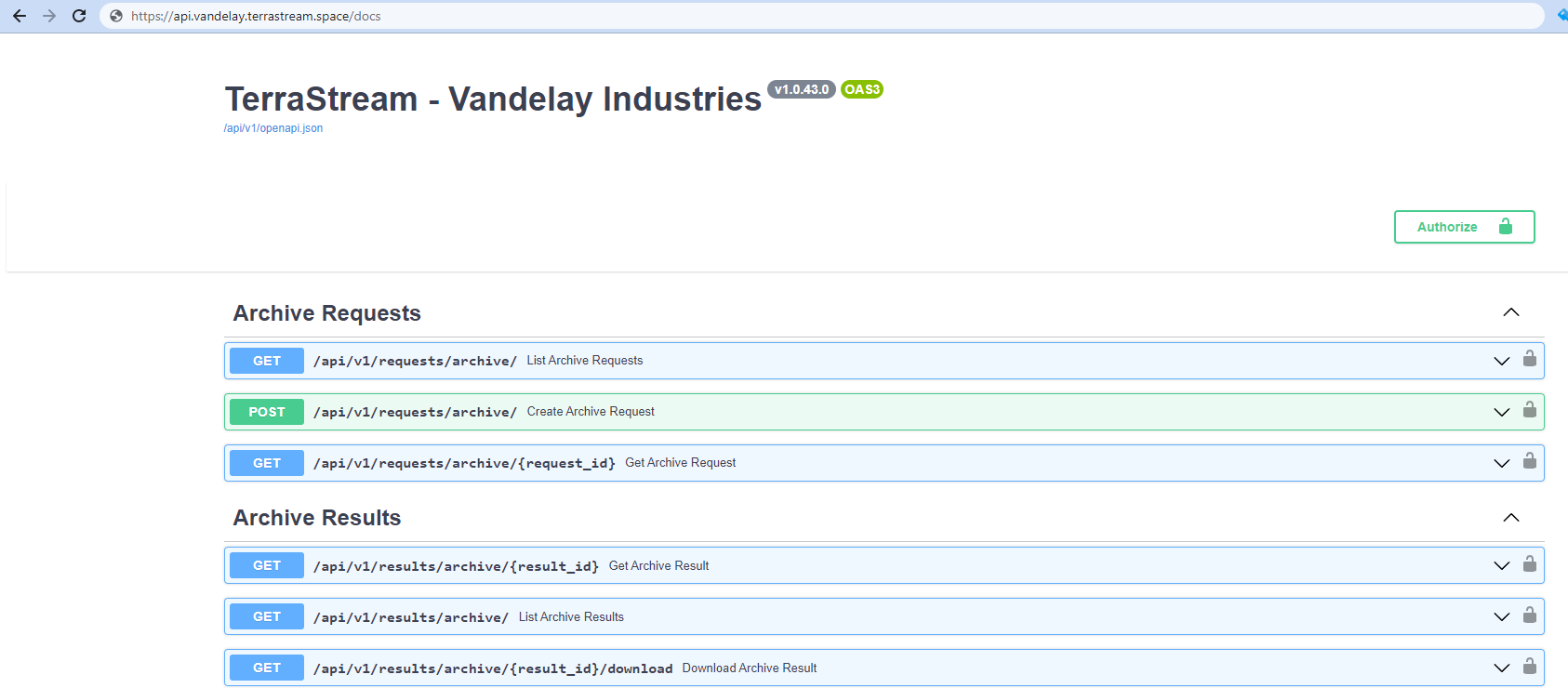Collapse the Archive Requests section chevron
The image size is (1568, 688).
click(1511, 312)
